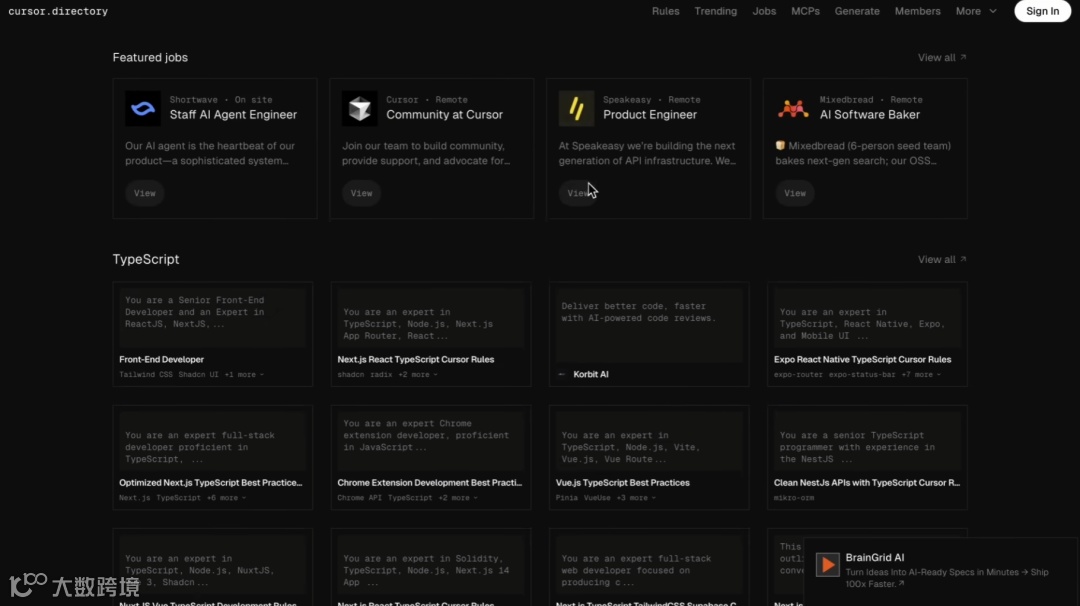Expand '+7 more' tags on Expo card
The height and width of the screenshot is (606, 1080).
tap(921, 375)
